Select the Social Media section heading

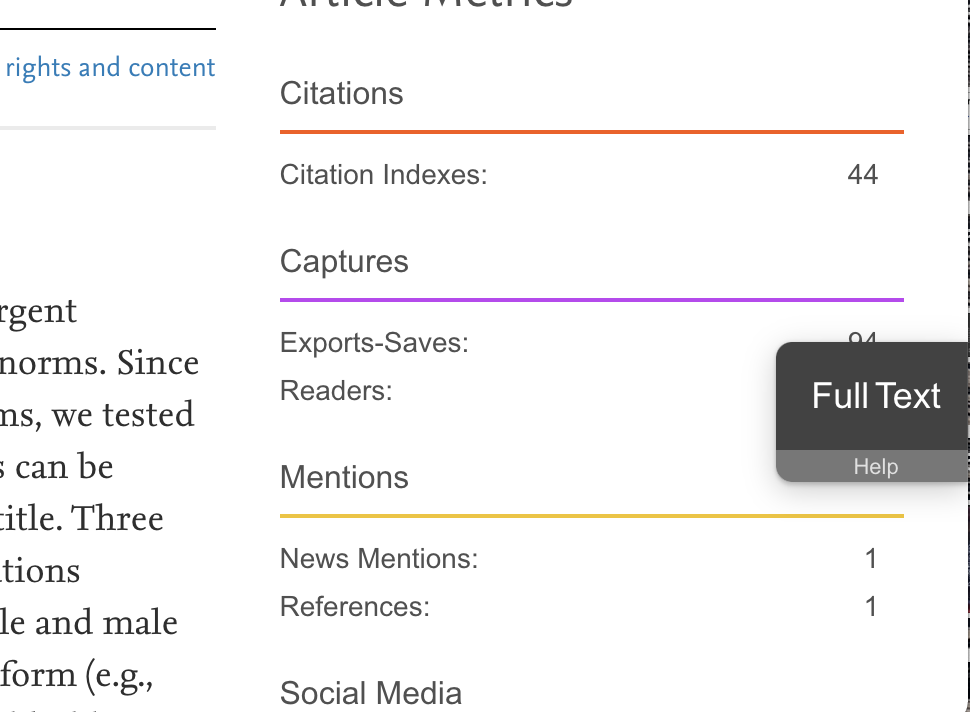pyautogui.click(x=371, y=693)
